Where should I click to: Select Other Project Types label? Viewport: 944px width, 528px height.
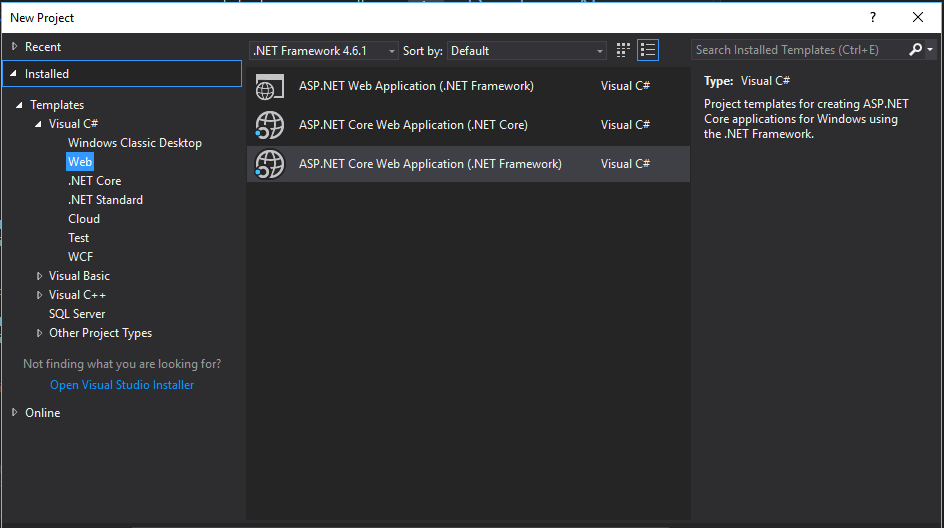(101, 333)
